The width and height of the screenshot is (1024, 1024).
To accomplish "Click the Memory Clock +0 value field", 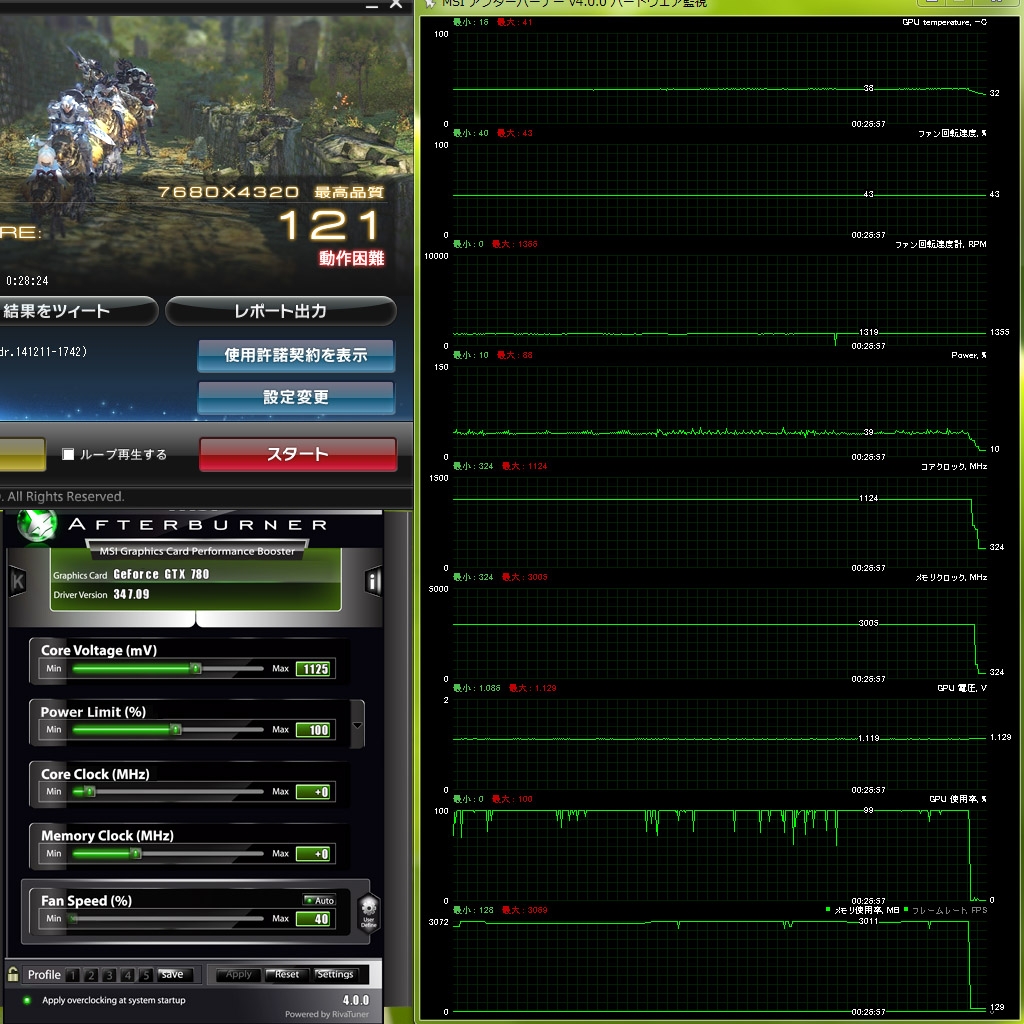I will pyautogui.click(x=315, y=854).
